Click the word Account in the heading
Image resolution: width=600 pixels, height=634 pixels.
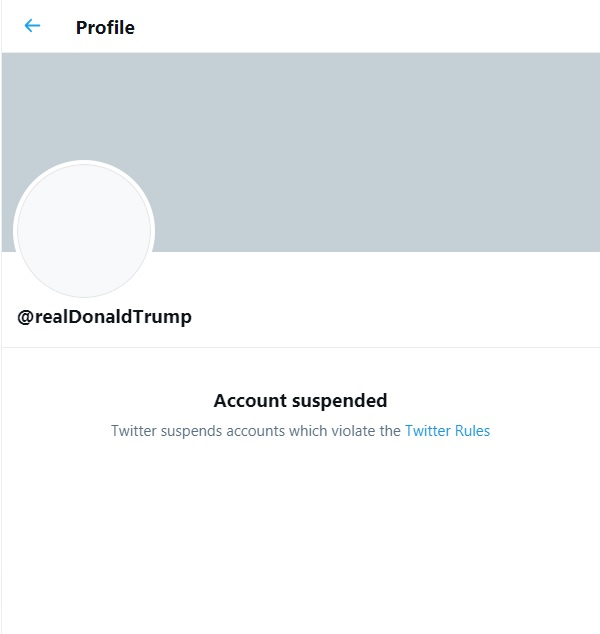click(x=251, y=401)
